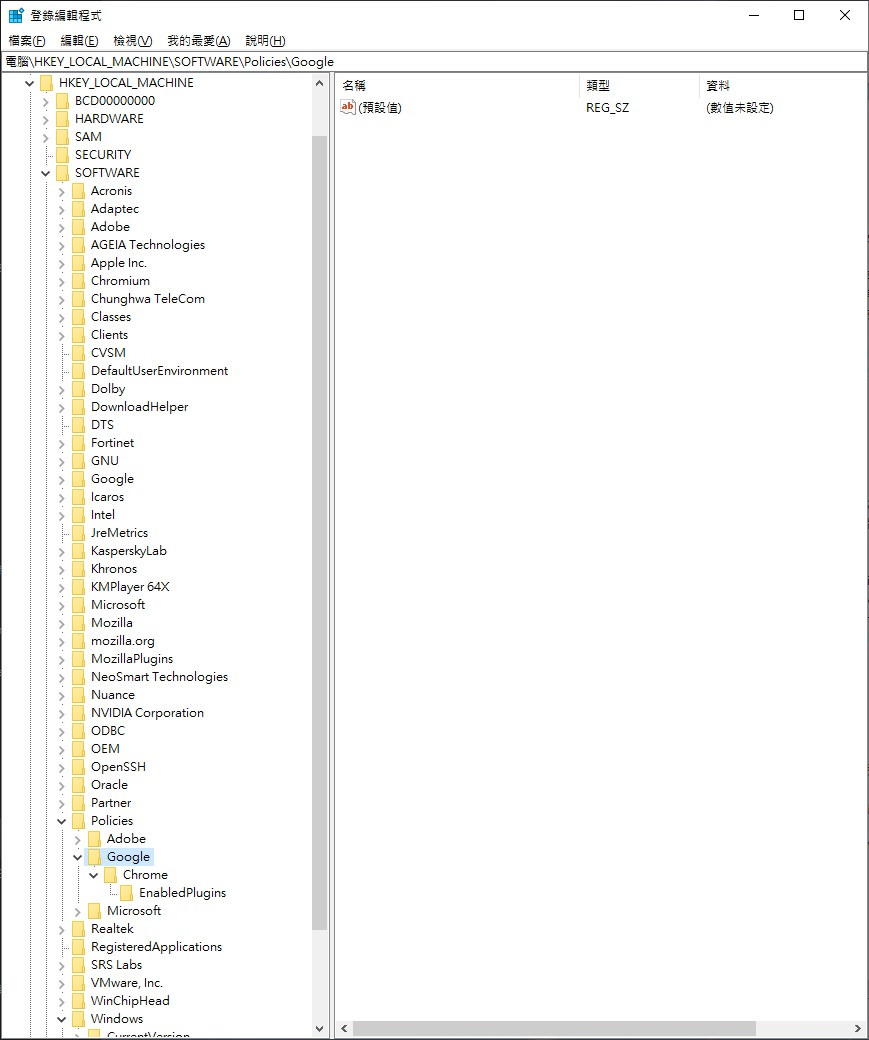Expand the SAM key
This screenshot has width=869, height=1040.
click(x=45, y=137)
